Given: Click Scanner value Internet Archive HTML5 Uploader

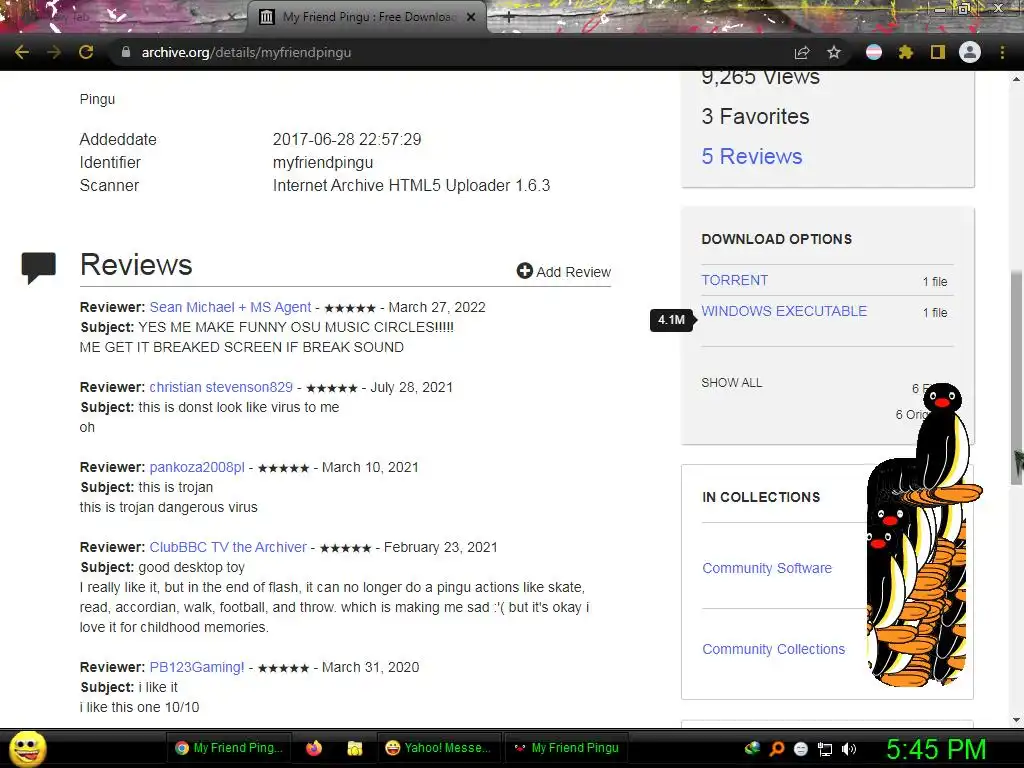Looking at the screenshot, I should (411, 185).
